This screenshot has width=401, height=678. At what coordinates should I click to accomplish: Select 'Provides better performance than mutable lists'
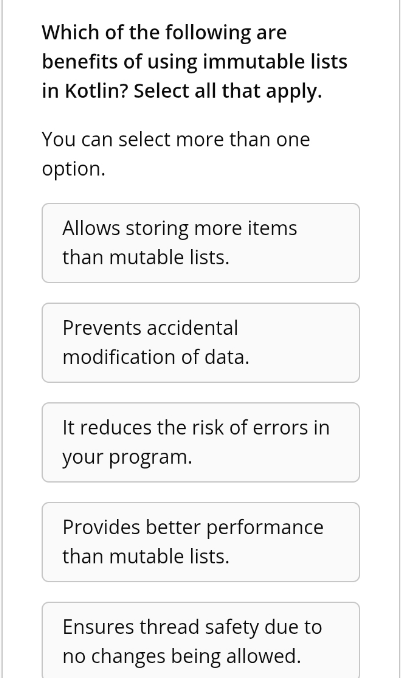click(x=201, y=542)
